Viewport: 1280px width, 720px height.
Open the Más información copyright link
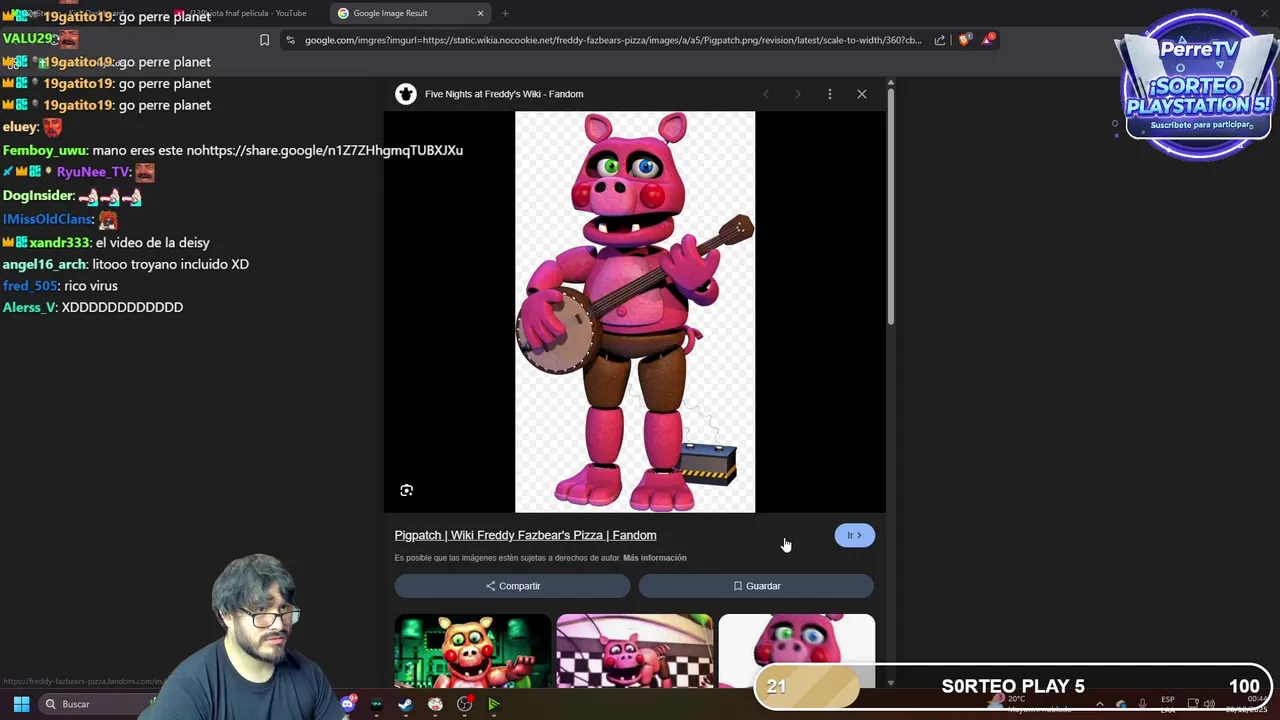(x=654, y=558)
